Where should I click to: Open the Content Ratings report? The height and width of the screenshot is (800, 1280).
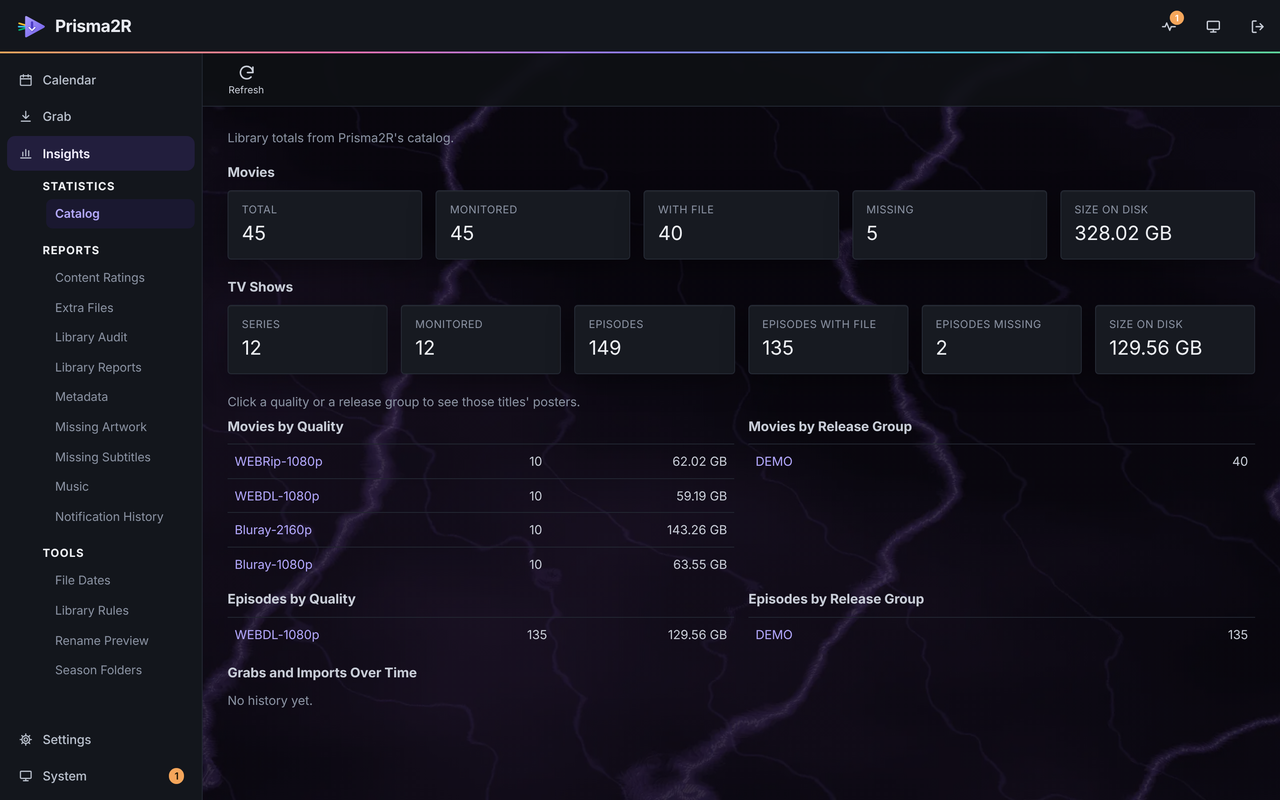100,278
